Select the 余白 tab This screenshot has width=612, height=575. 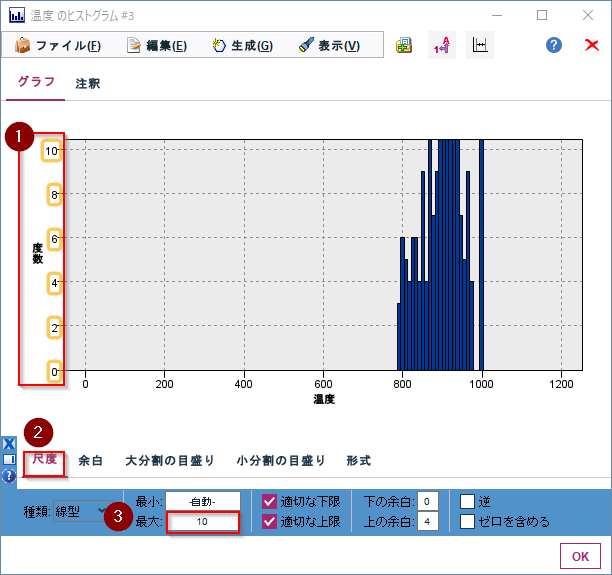point(91,461)
